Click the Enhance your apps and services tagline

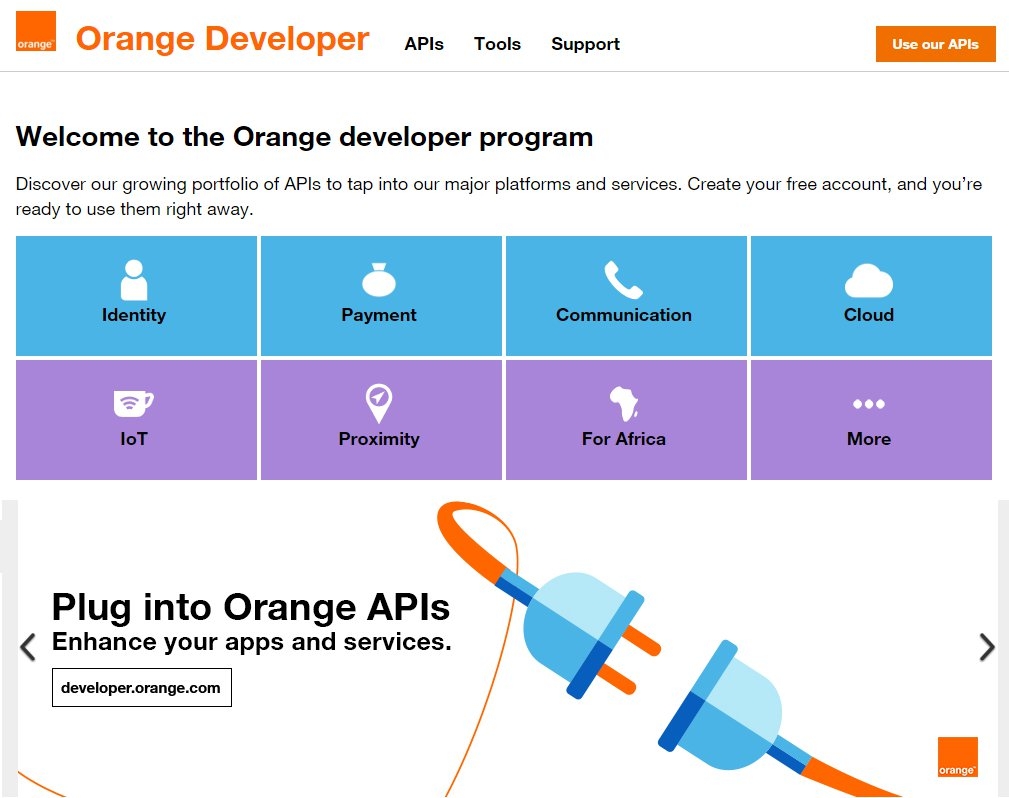pyautogui.click(x=252, y=642)
